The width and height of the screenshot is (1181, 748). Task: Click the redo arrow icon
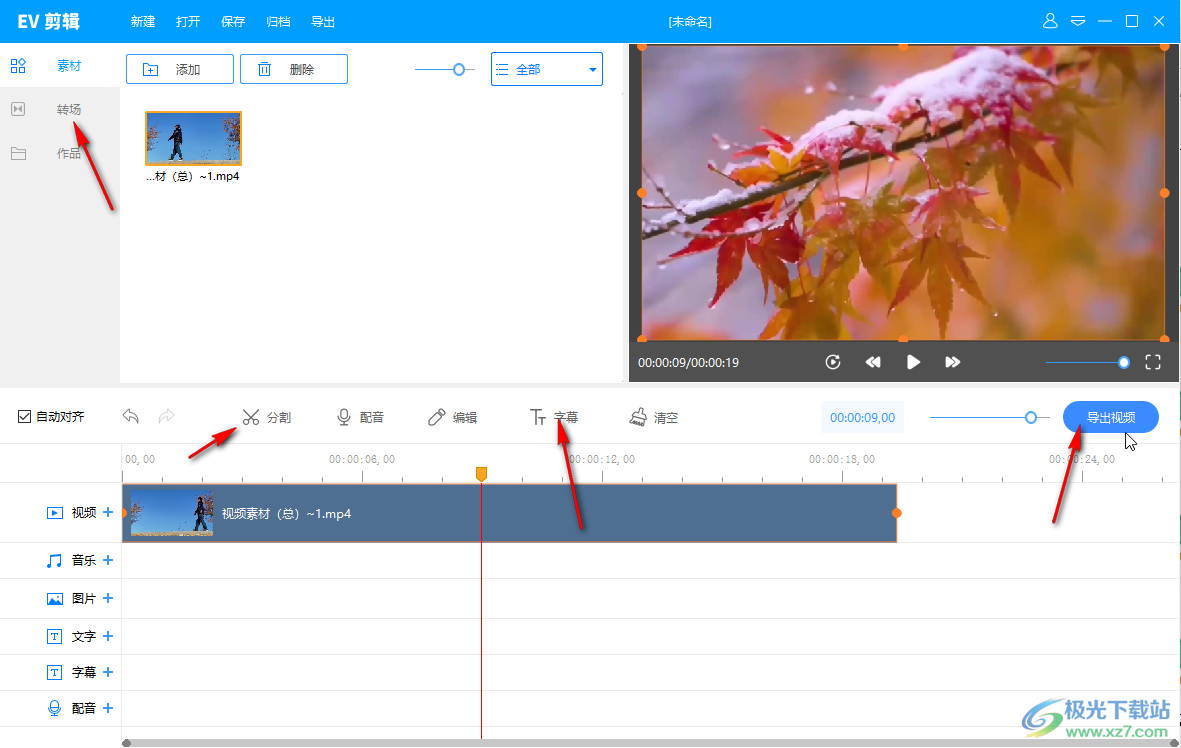(x=166, y=417)
